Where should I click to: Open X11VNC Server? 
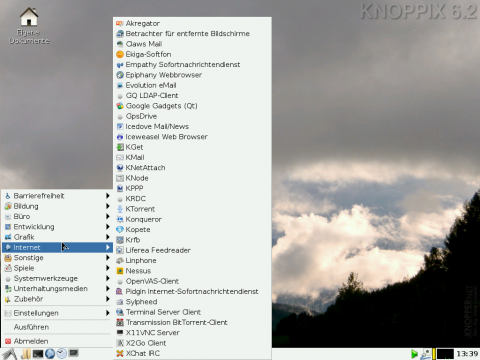tap(192, 333)
